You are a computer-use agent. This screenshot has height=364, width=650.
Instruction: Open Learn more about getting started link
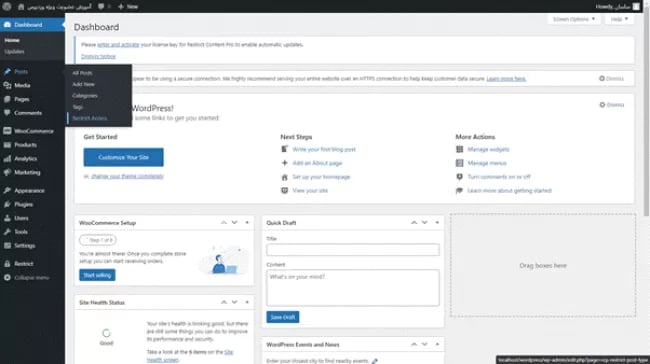click(x=509, y=191)
